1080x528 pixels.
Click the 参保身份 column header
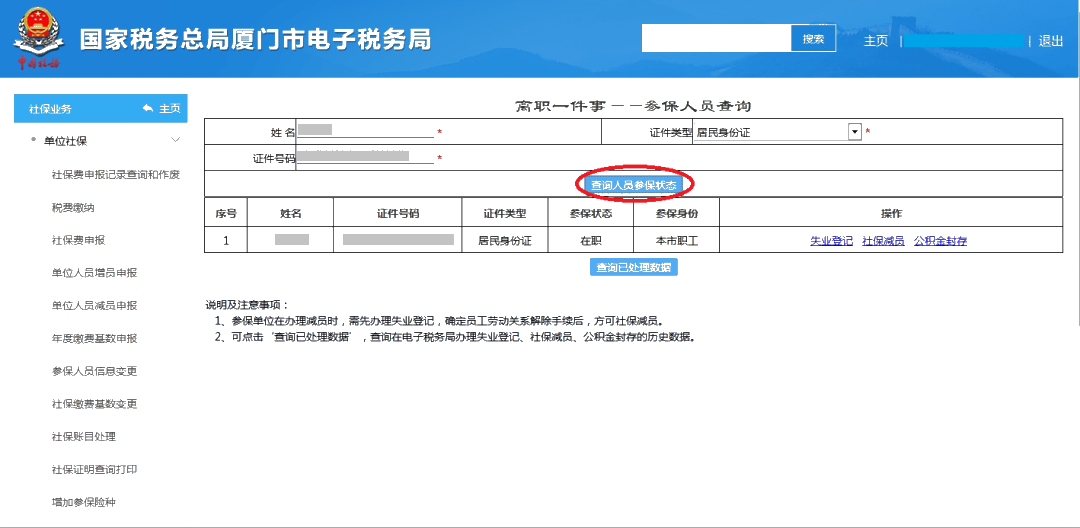click(x=676, y=213)
